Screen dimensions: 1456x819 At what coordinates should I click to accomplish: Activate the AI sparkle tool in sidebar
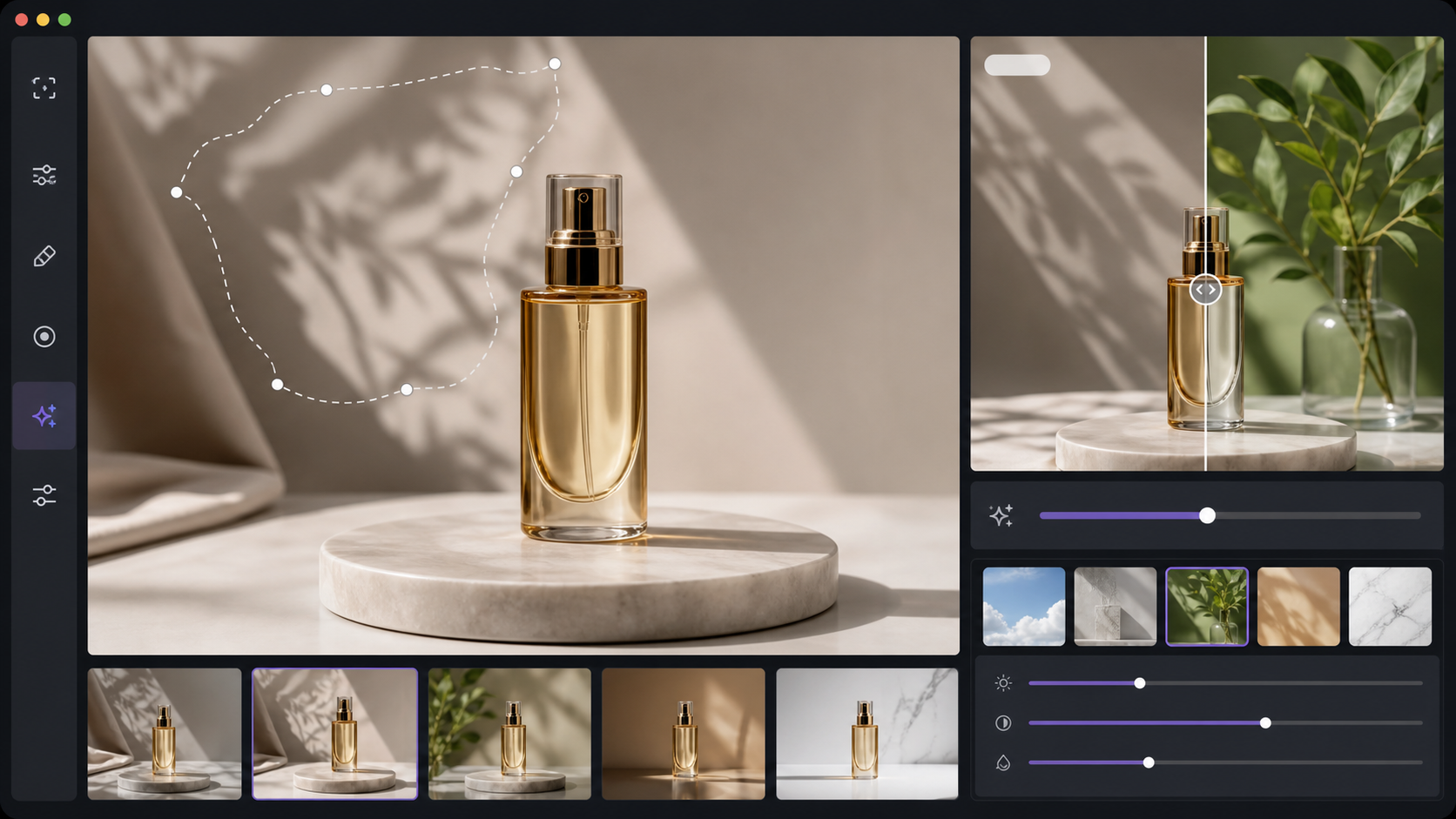click(x=44, y=416)
